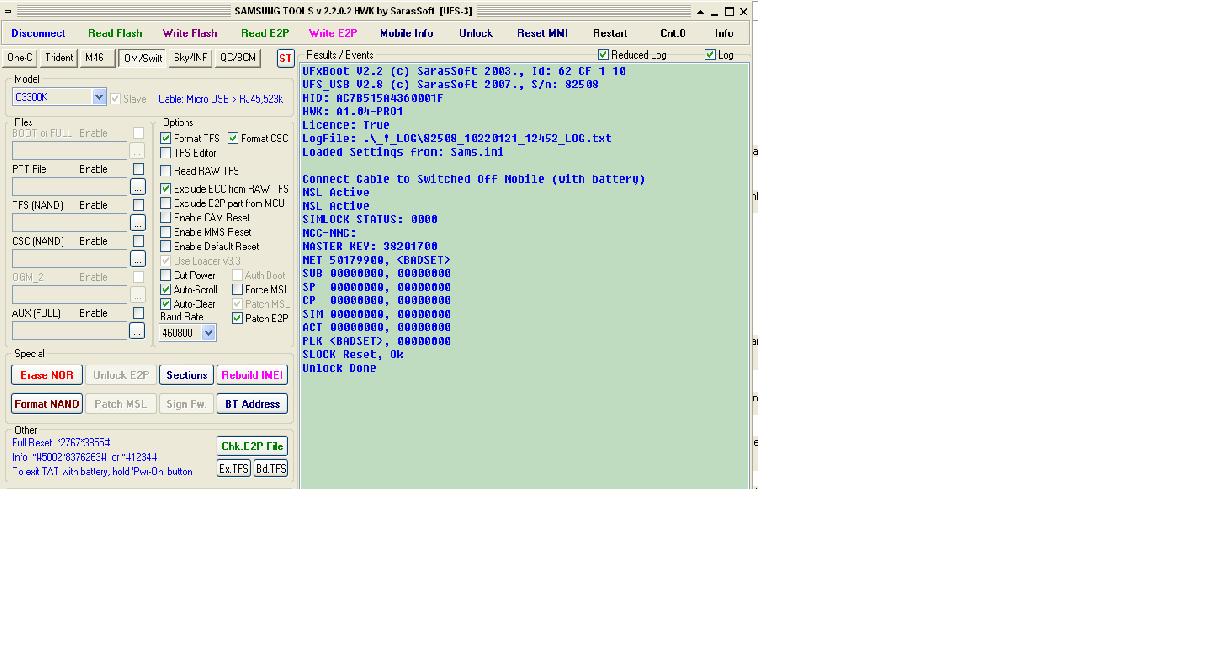Enable Cut Power checkbox
Image resolution: width=1218 pixels, height=666 pixels.
click(166, 275)
